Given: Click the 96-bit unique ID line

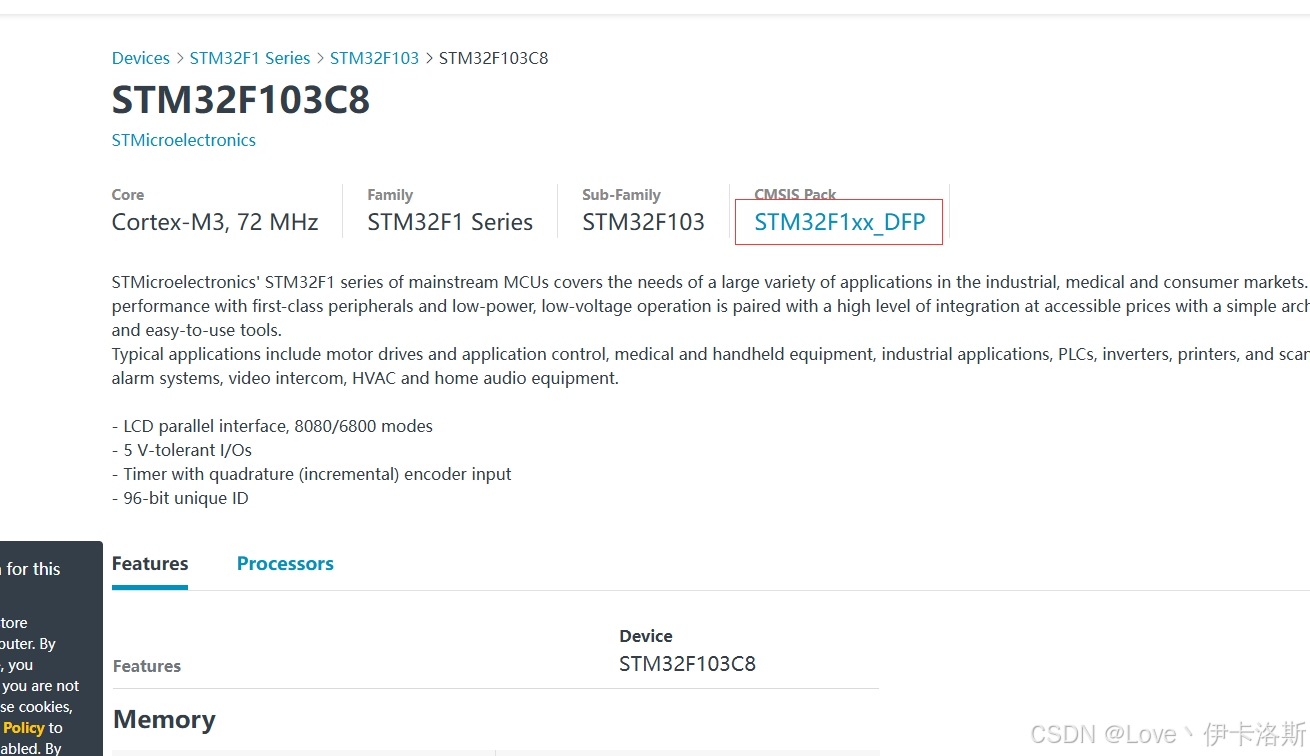Looking at the screenshot, I should [180, 498].
